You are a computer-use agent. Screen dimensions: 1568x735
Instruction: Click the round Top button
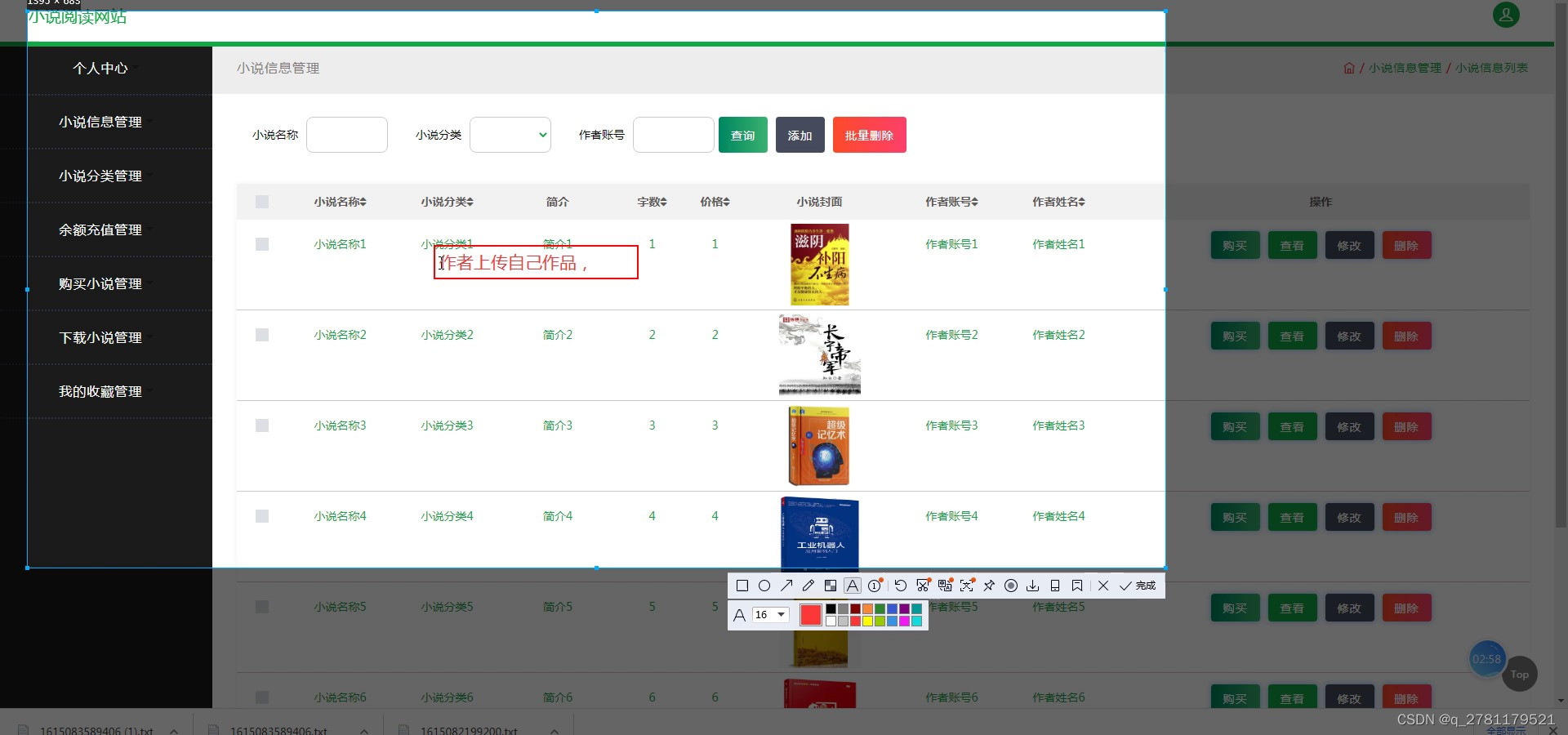click(1520, 675)
